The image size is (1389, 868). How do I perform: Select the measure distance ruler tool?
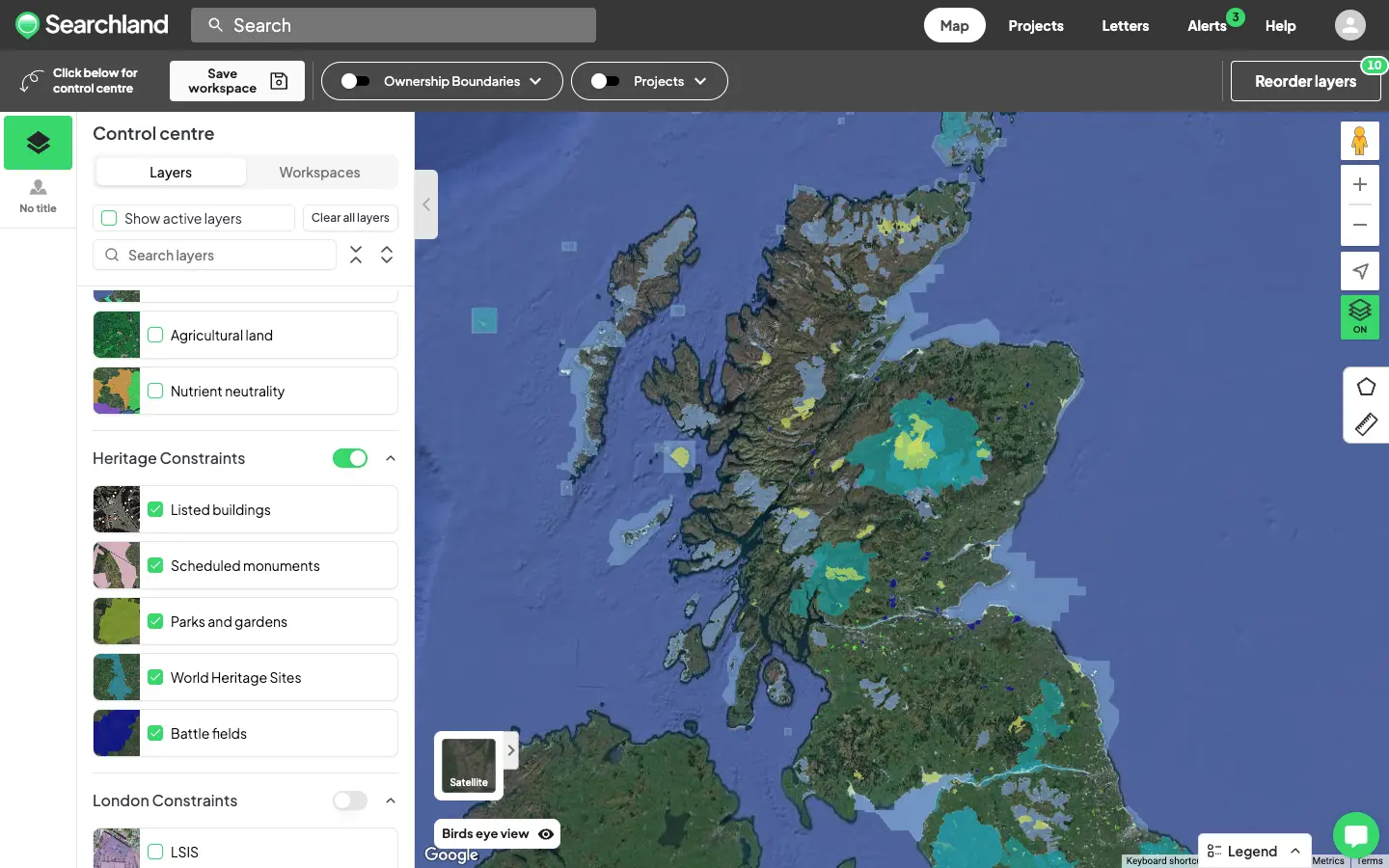coord(1366,424)
